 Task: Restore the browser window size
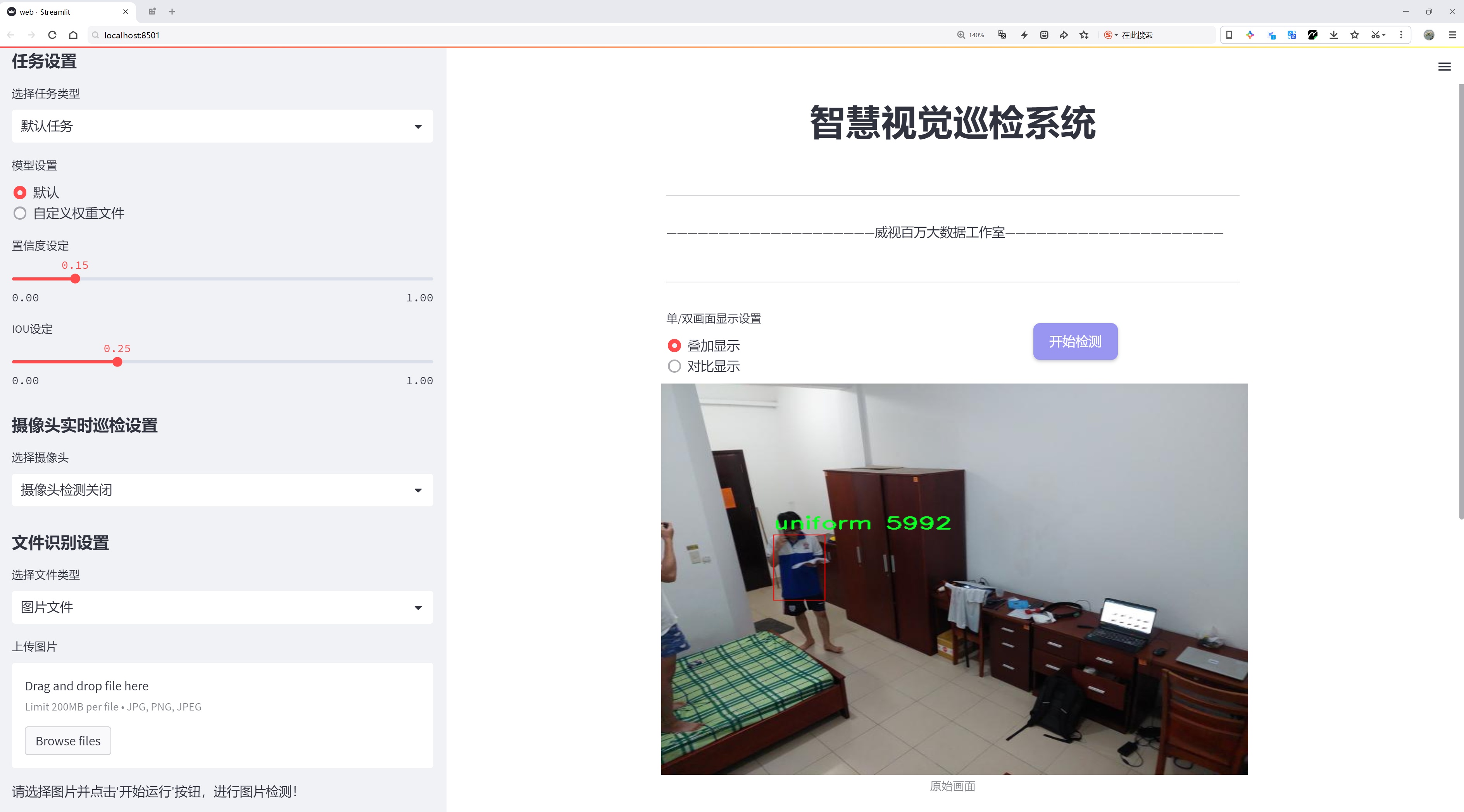pyautogui.click(x=1429, y=11)
